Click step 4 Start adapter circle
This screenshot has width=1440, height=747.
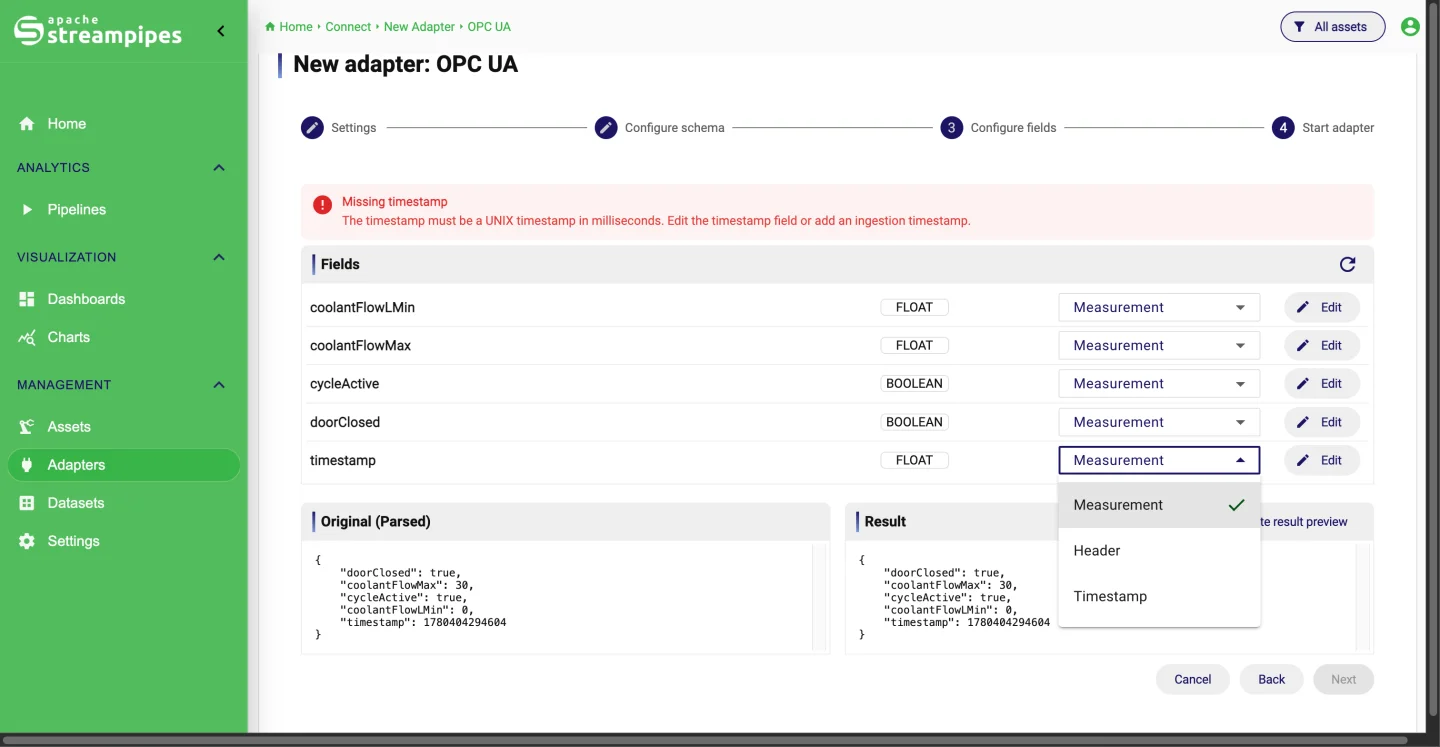click(1283, 128)
